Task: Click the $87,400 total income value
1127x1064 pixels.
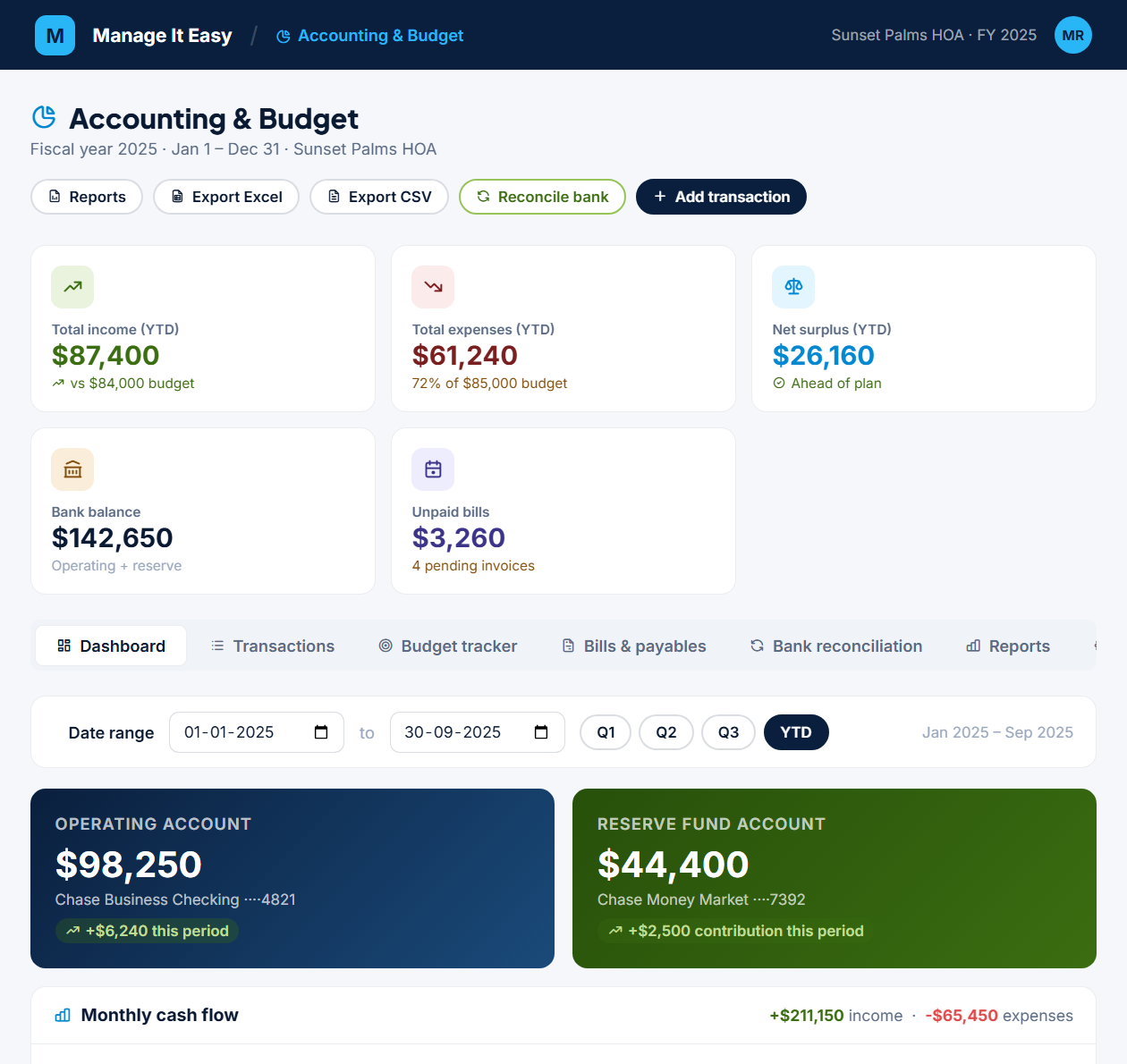Action: click(106, 355)
